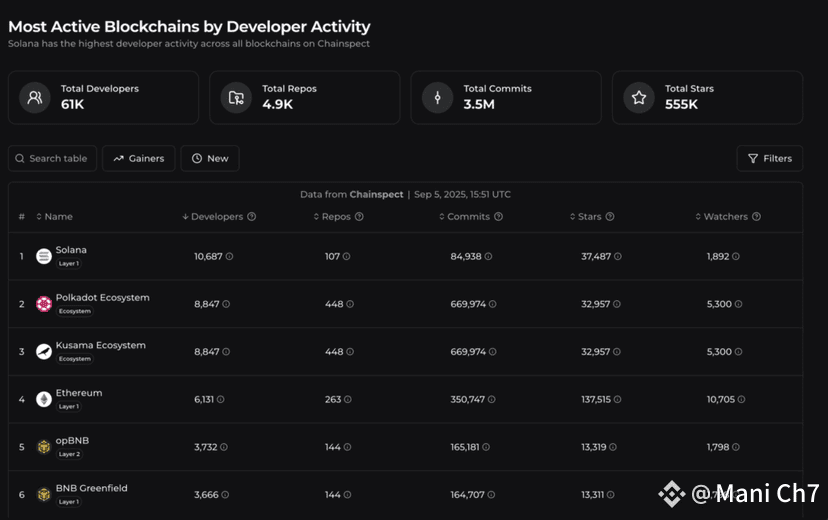This screenshot has height=520, width=828.
Task: Click opBNB's 165,181 commits value
Action: pyautogui.click(x=465, y=447)
